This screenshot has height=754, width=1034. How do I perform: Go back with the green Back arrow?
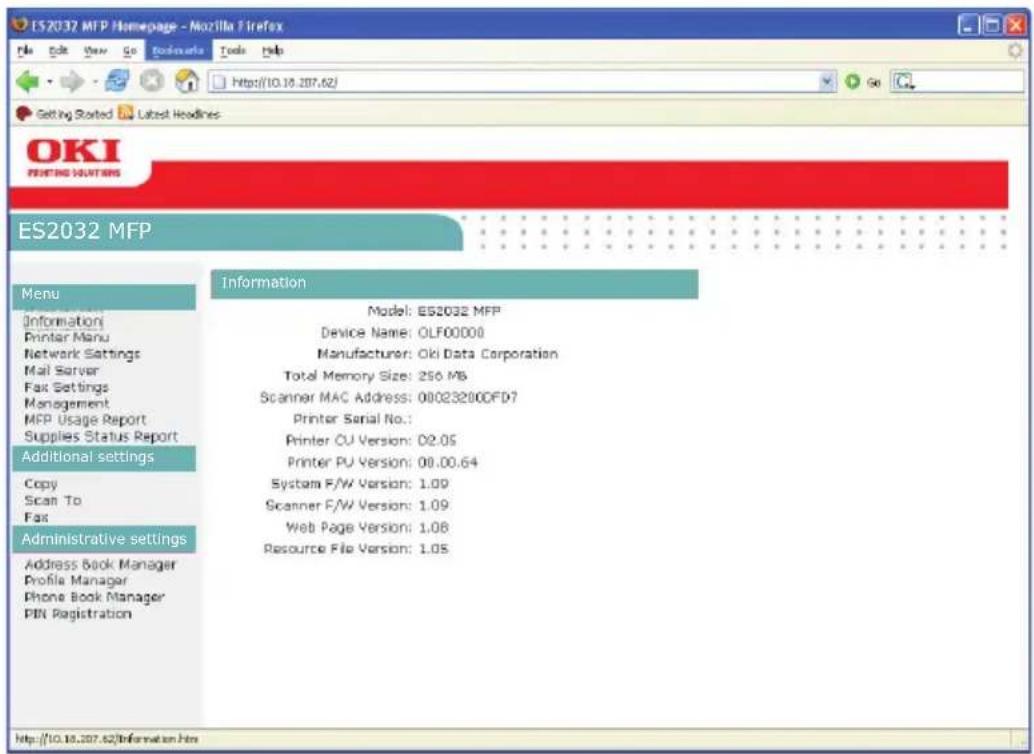[28, 82]
